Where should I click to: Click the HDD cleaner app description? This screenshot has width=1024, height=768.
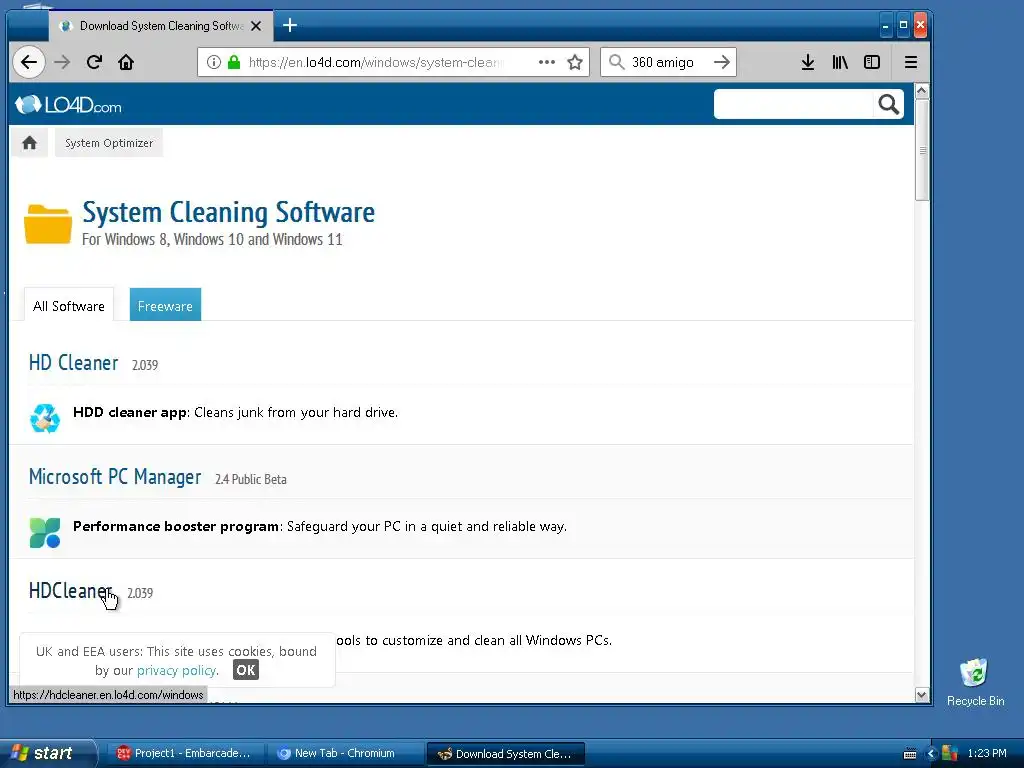pos(235,413)
